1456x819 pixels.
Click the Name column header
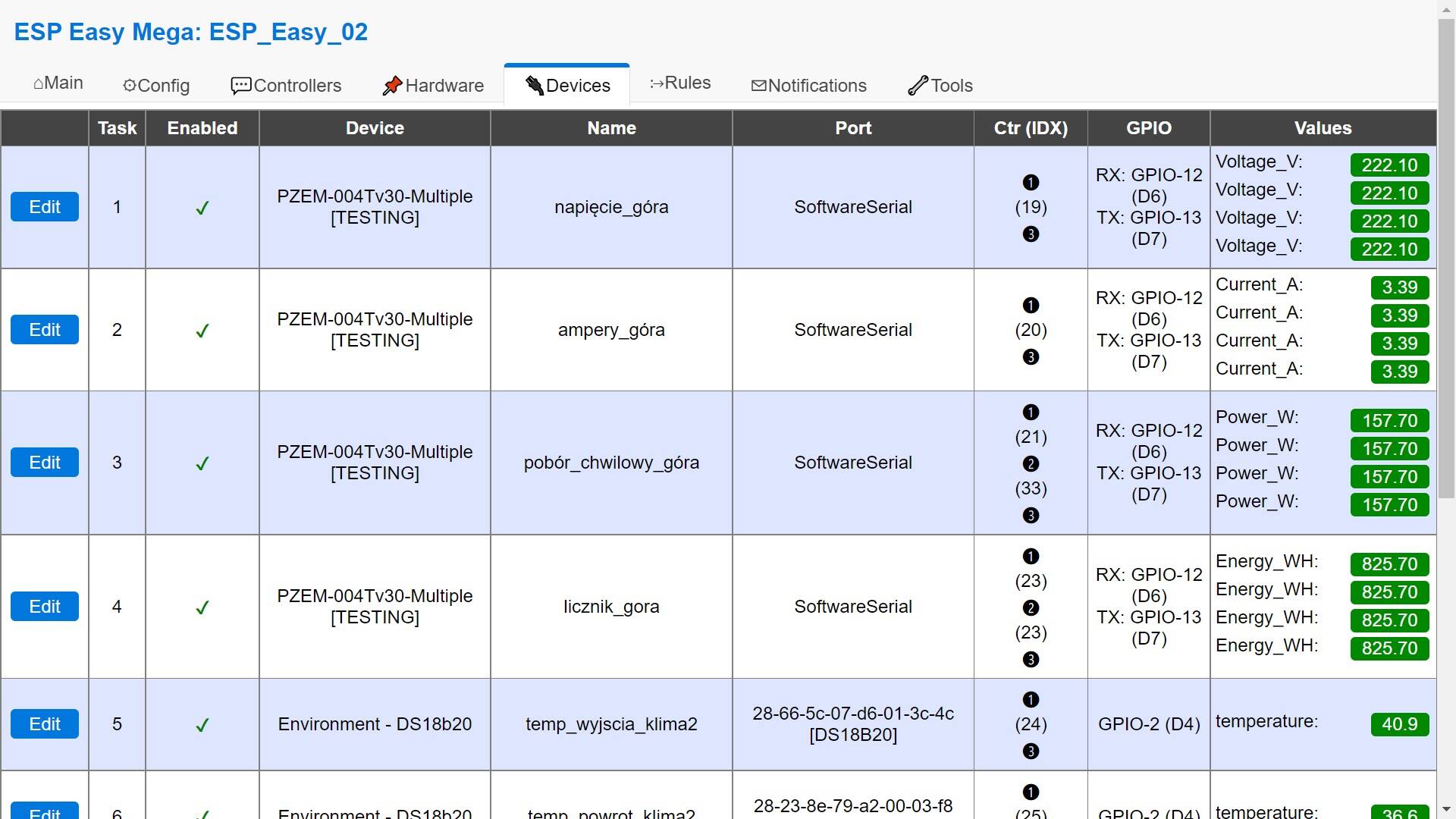pos(611,128)
